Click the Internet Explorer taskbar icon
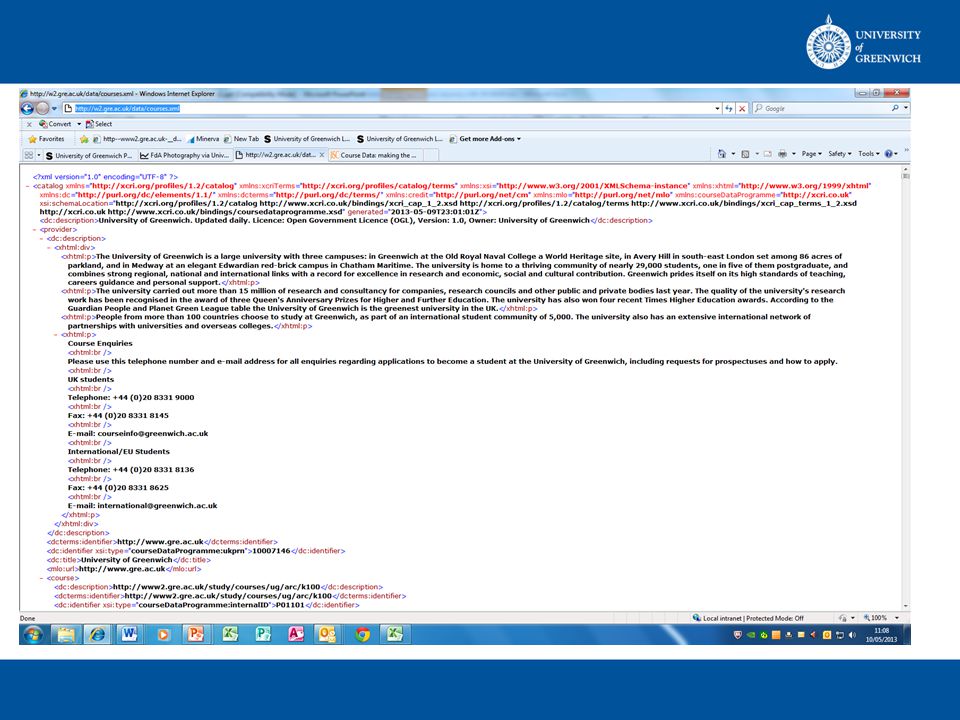960x720 pixels. [98, 634]
